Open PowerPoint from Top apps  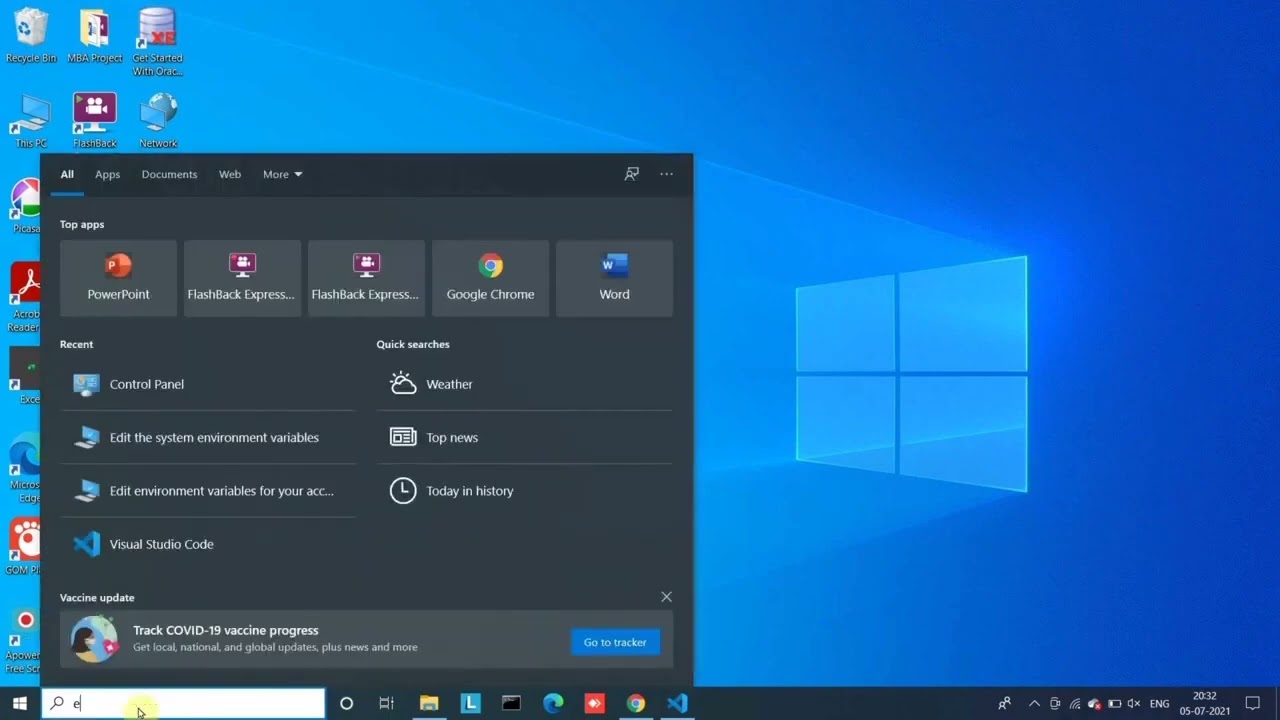[118, 278]
